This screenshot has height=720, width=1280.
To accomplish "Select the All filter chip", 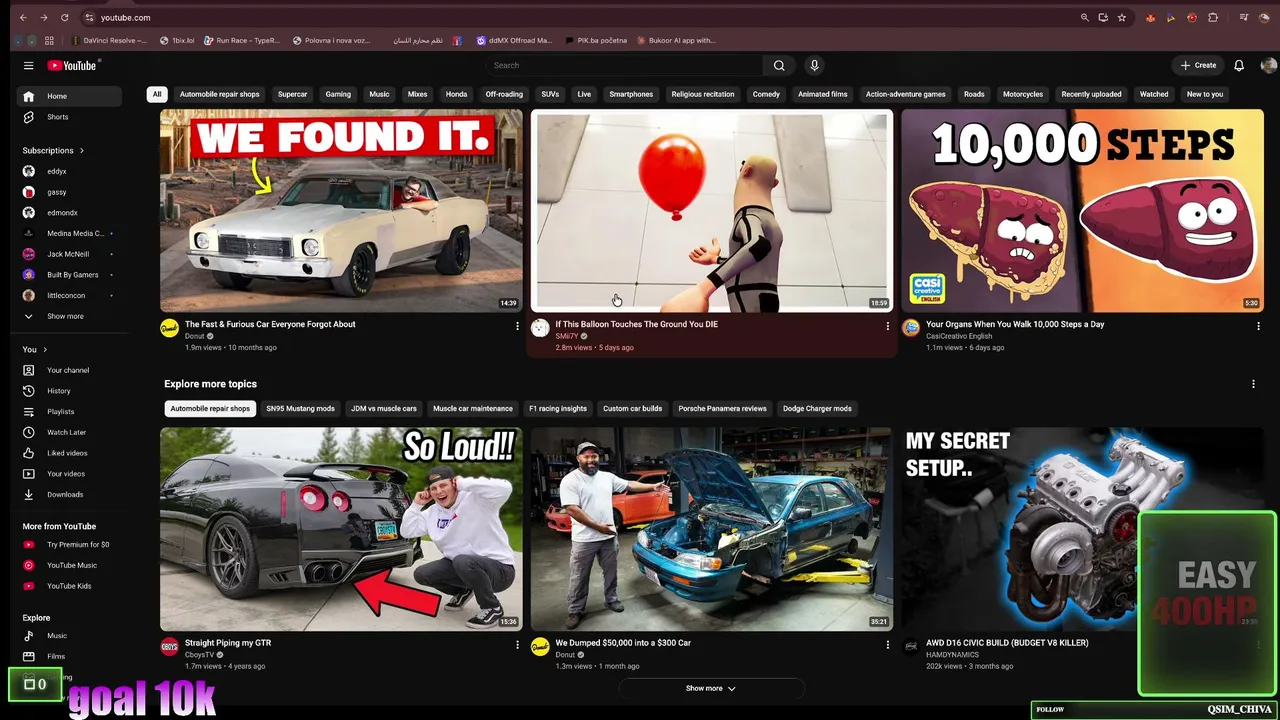I will click(157, 94).
